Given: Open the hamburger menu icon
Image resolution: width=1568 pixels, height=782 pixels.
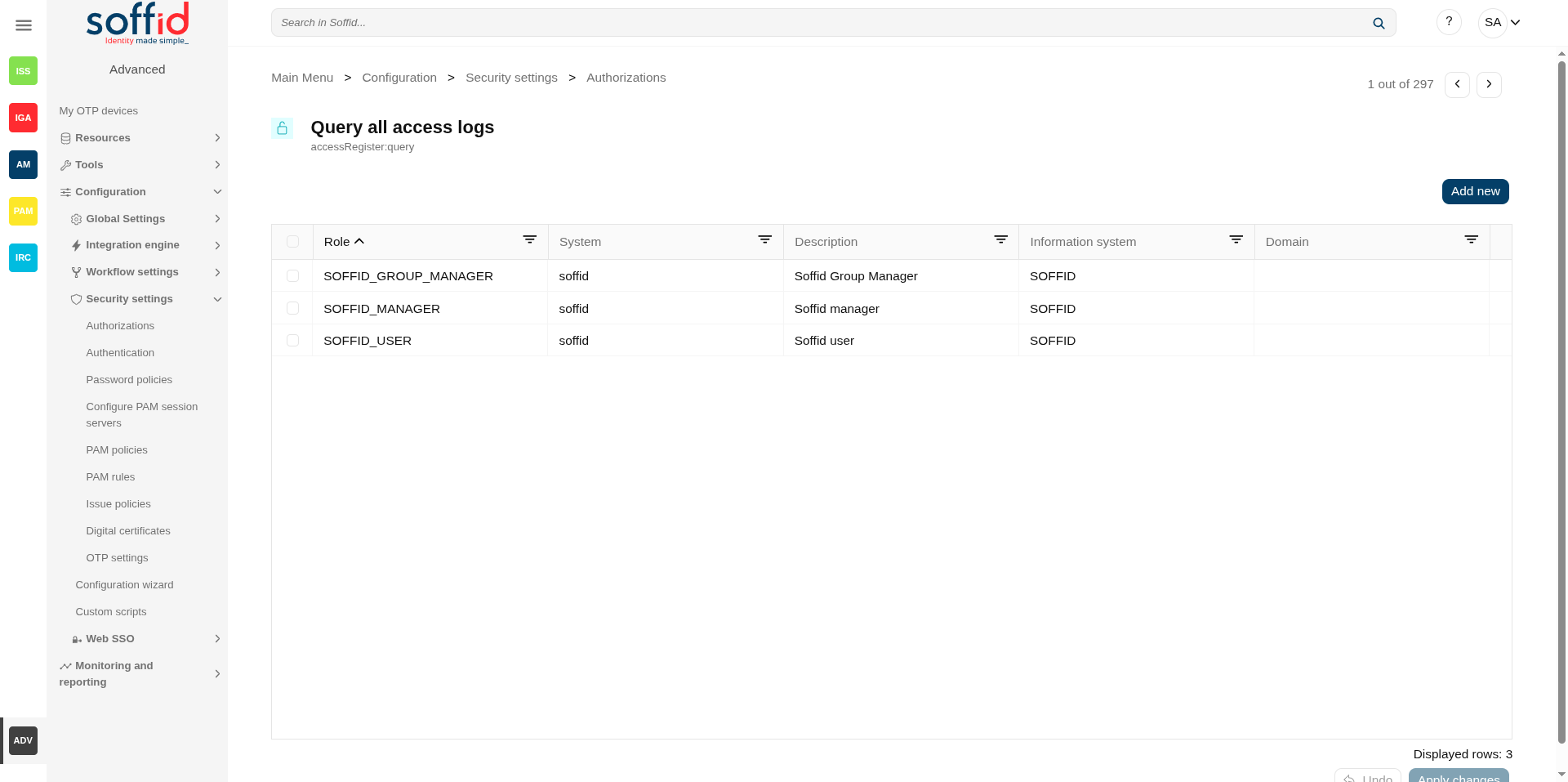Looking at the screenshot, I should coord(24,25).
